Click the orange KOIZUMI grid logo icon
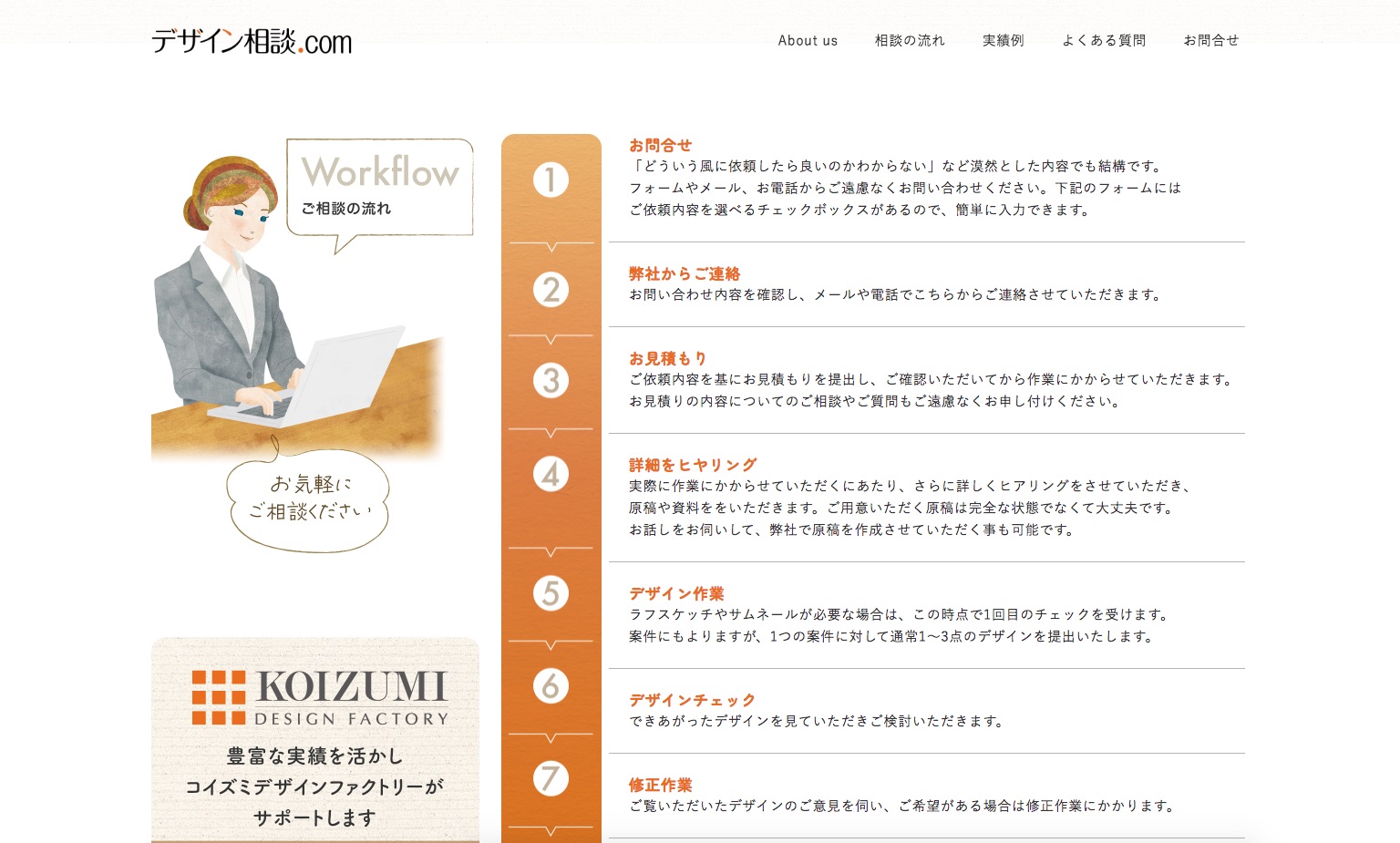The height and width of the screenshot is (843, 1400). (x=219, y=696)
